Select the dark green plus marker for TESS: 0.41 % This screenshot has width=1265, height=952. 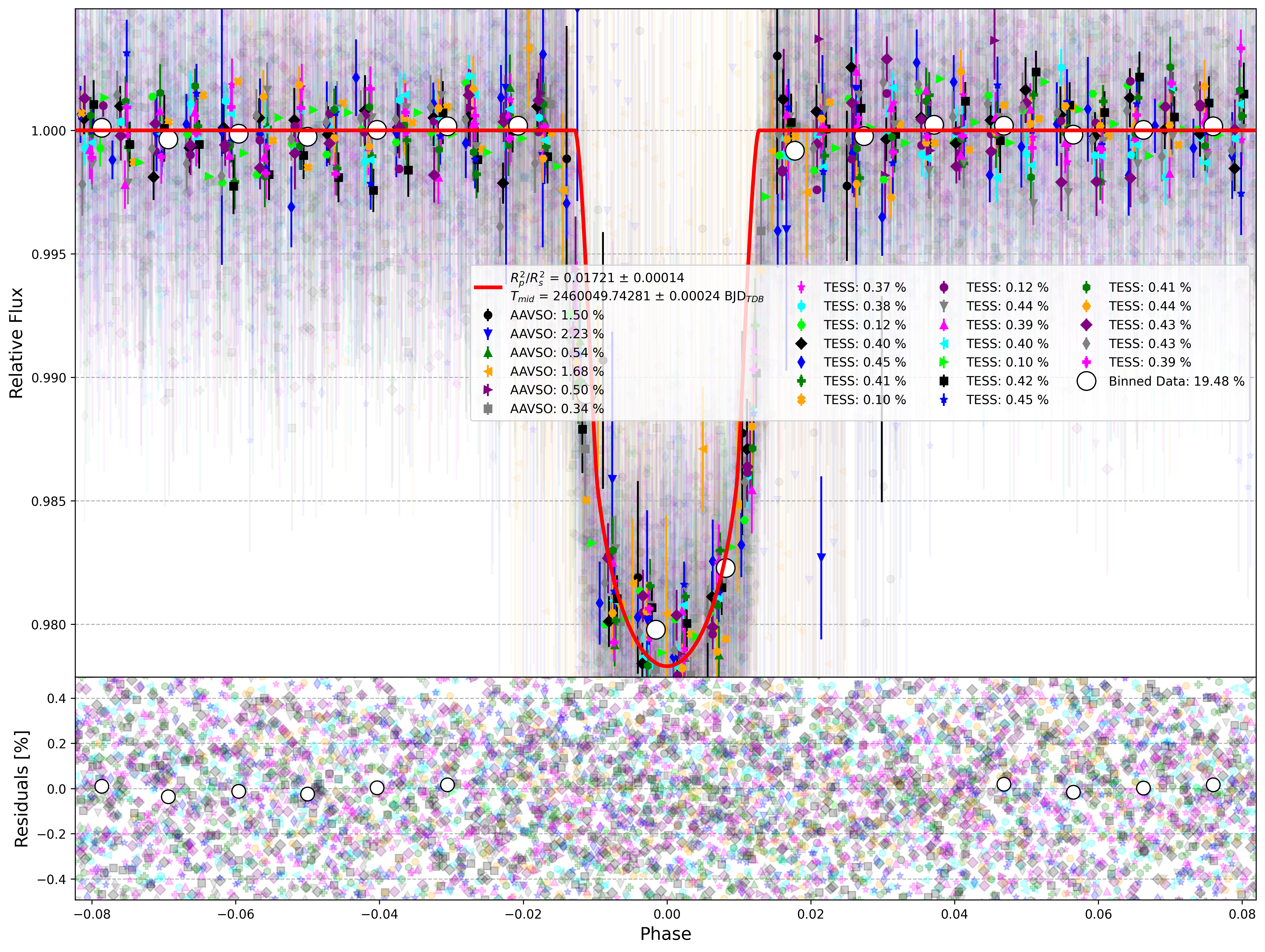pyautogui.click(x=801, y=381)
